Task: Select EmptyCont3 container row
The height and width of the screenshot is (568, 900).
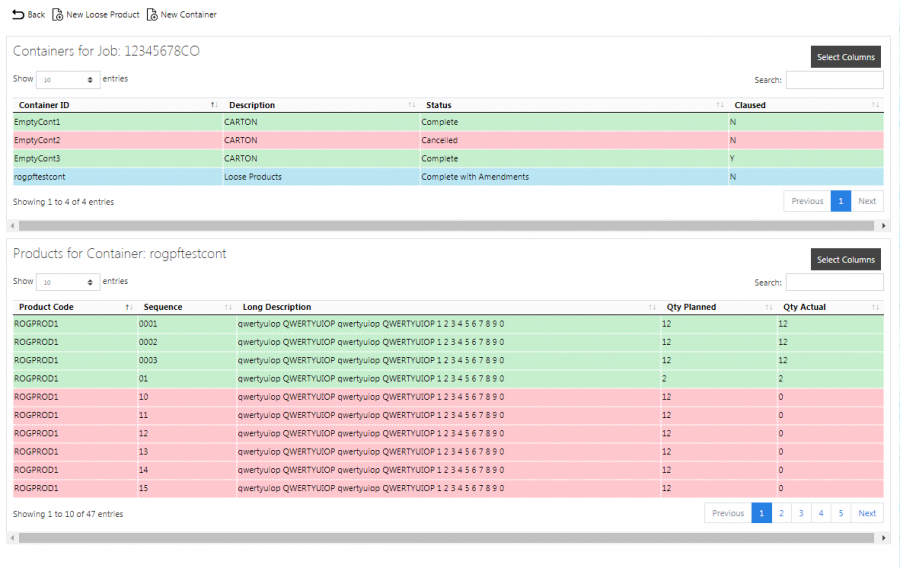Action: tap(448, 158)
